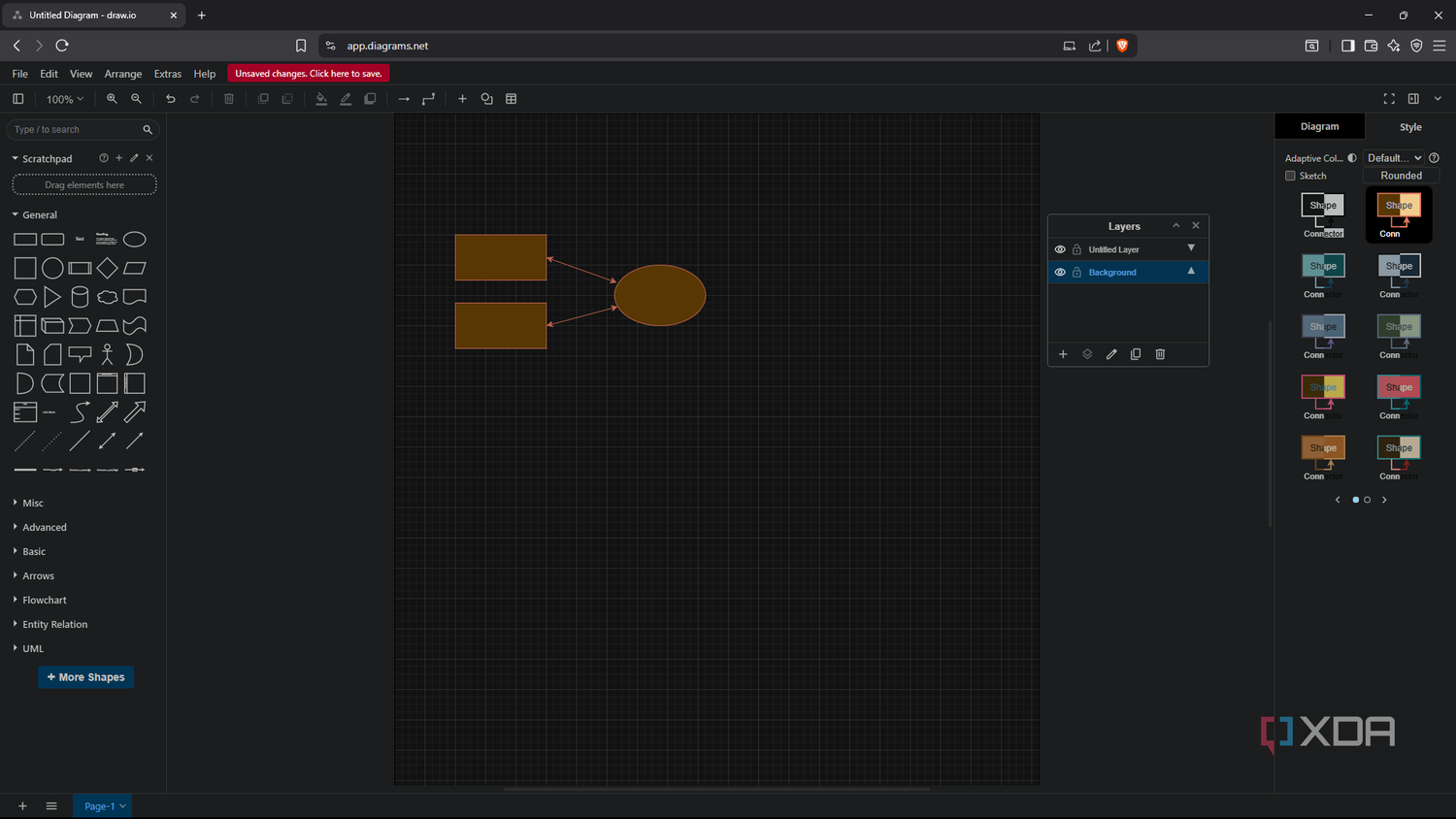
Task: Open the Insert plus toolbar icon
Action: coord(462,99)
